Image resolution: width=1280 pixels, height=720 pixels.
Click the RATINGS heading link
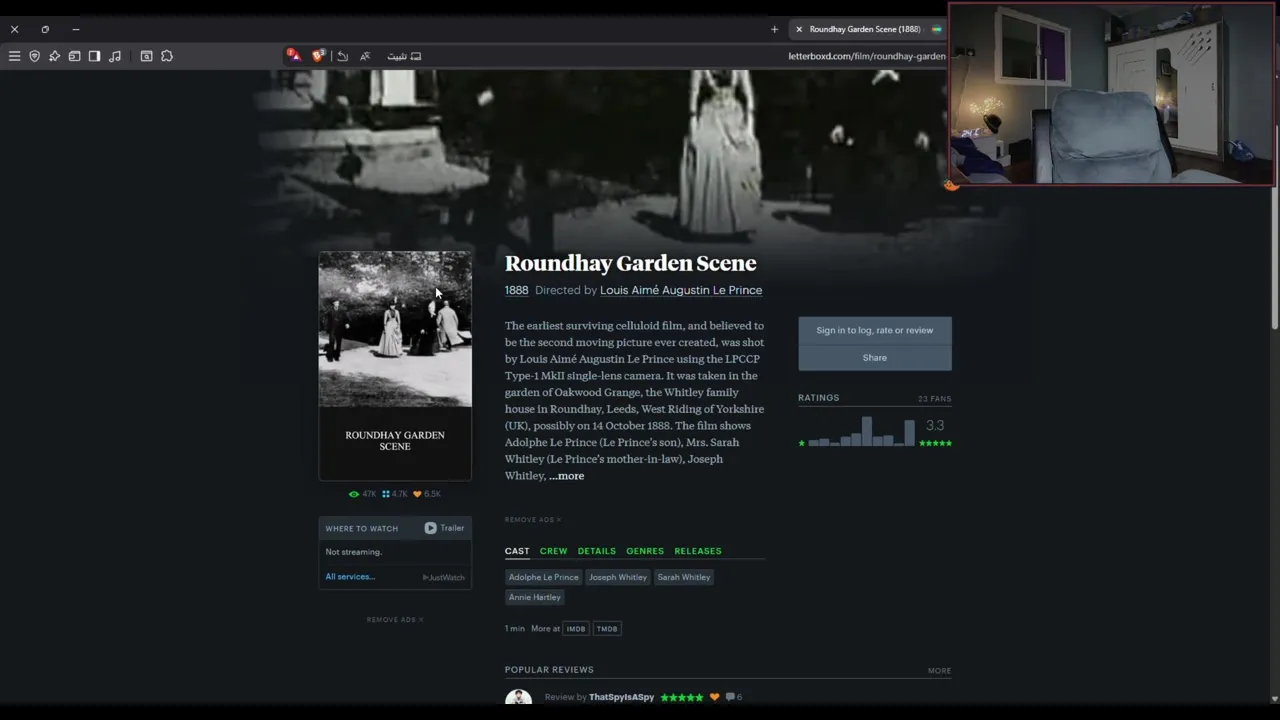coord(819,398)
